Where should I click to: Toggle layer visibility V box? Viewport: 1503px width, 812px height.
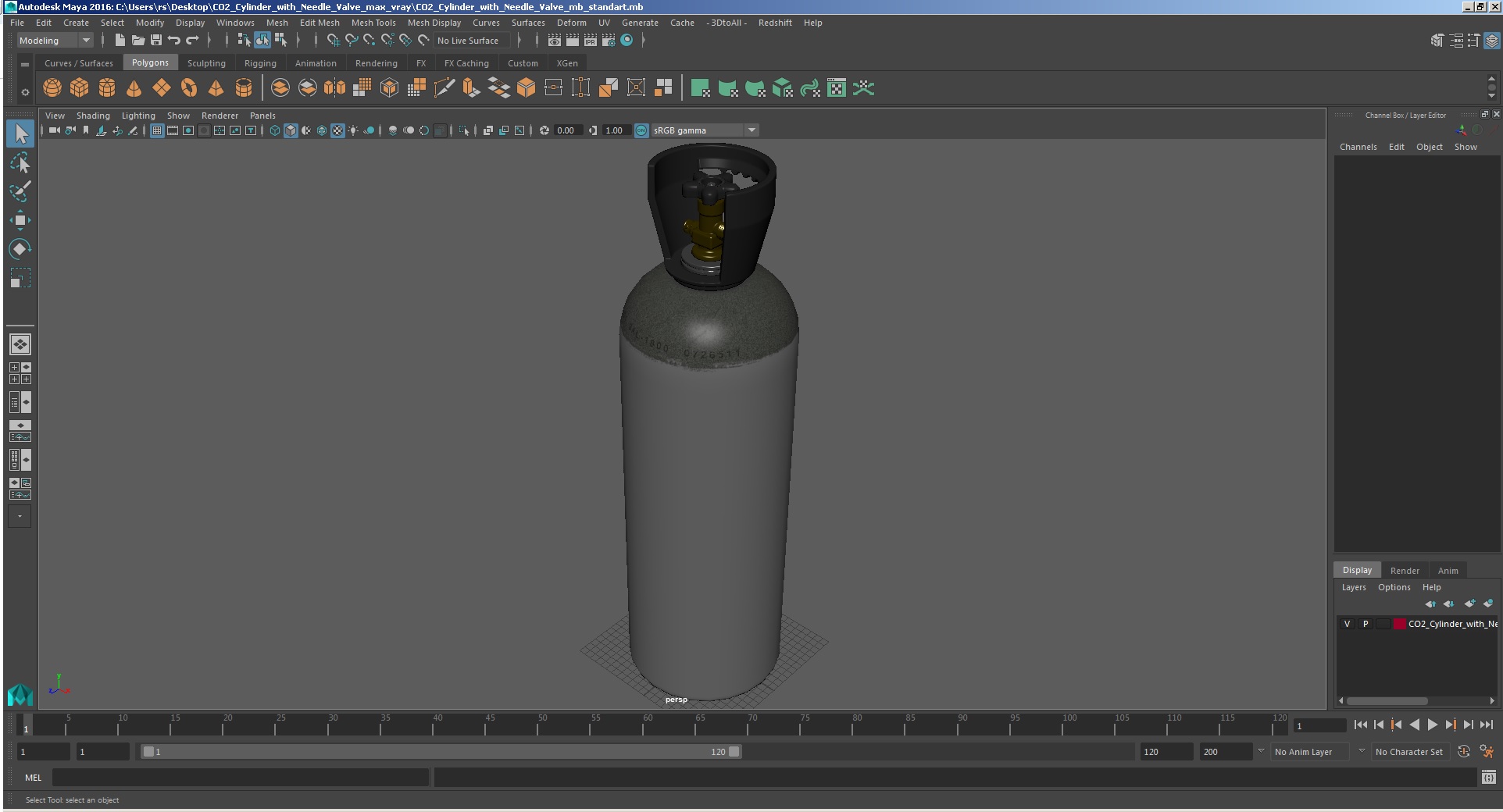1347,624
